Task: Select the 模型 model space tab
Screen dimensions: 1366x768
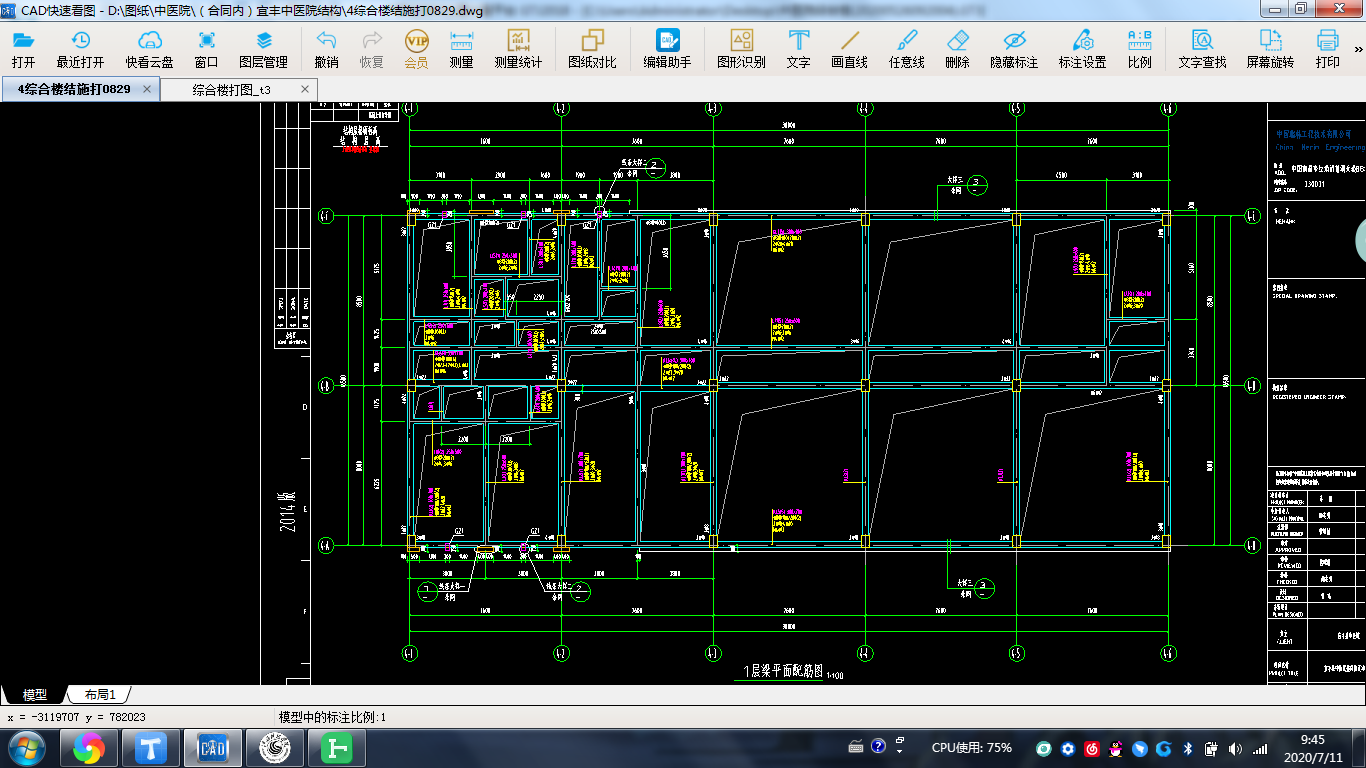Action: (35, 694)
